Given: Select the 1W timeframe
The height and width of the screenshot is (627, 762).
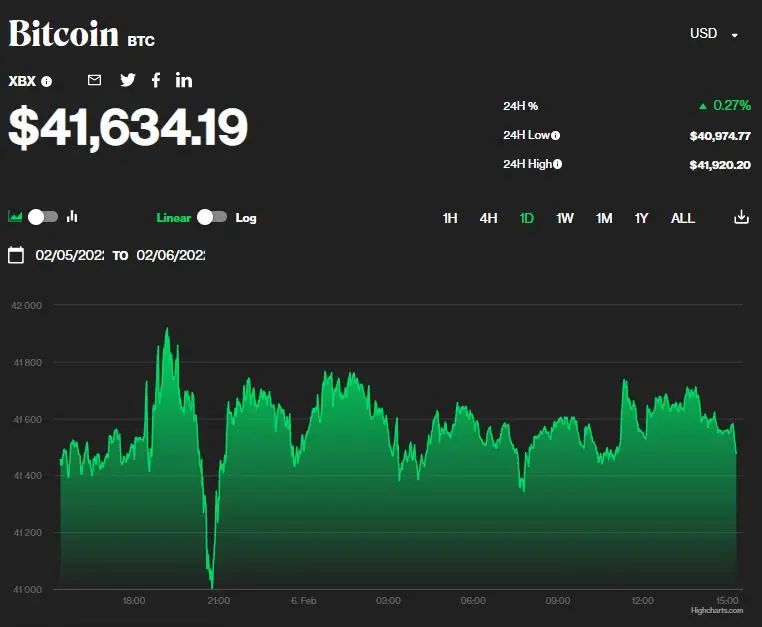Looking at the screenshot, I should point(565,218).
